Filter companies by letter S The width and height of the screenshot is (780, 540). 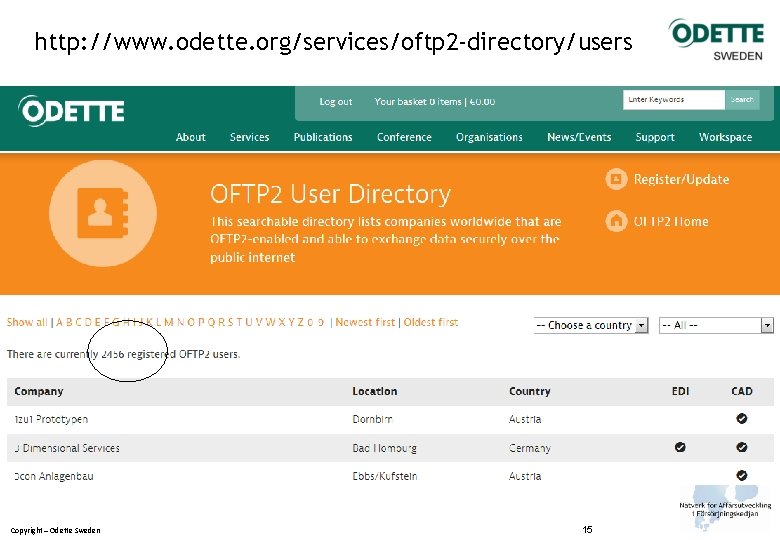tap(229, 322)
